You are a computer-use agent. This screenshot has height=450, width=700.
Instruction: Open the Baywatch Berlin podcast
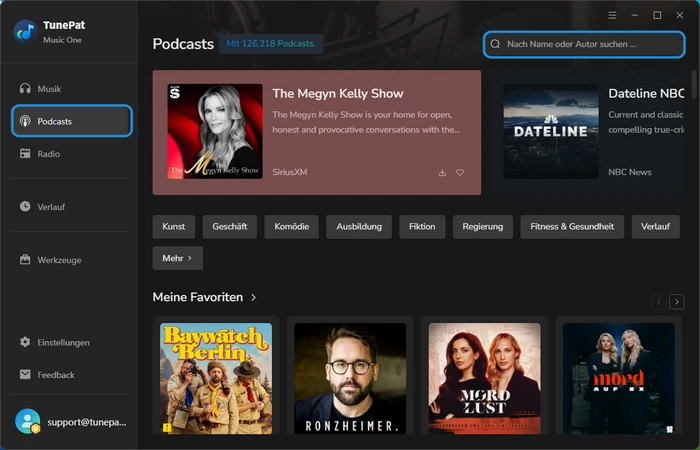(x=216, y=378)
